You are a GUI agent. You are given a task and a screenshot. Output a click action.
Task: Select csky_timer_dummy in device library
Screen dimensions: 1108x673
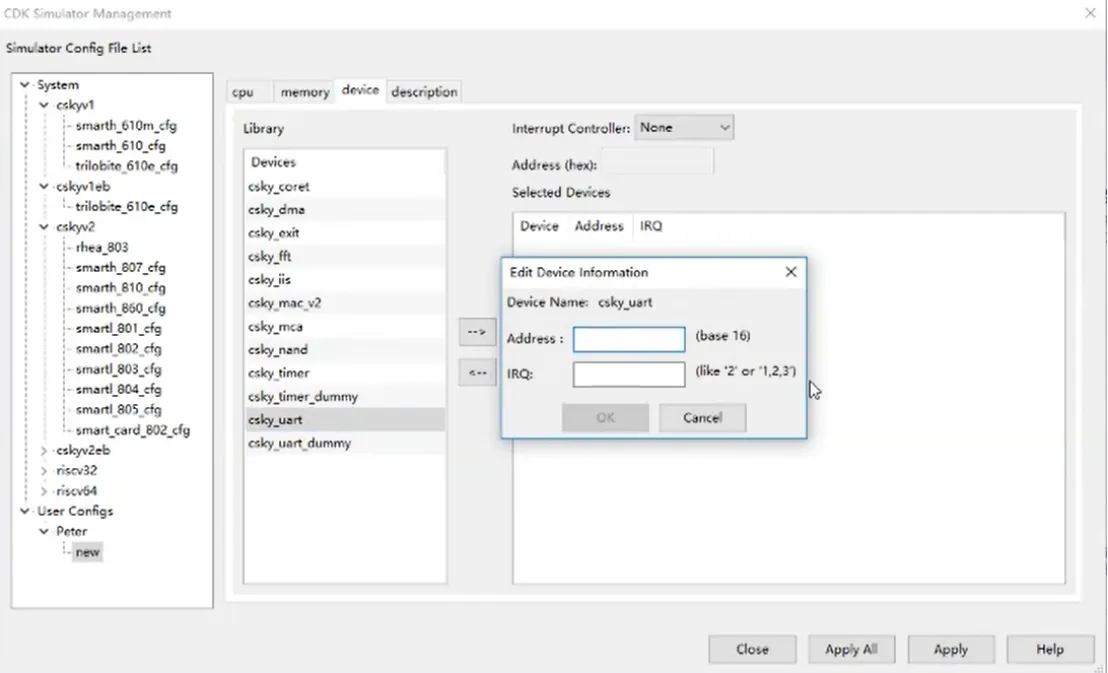[345, 397]
